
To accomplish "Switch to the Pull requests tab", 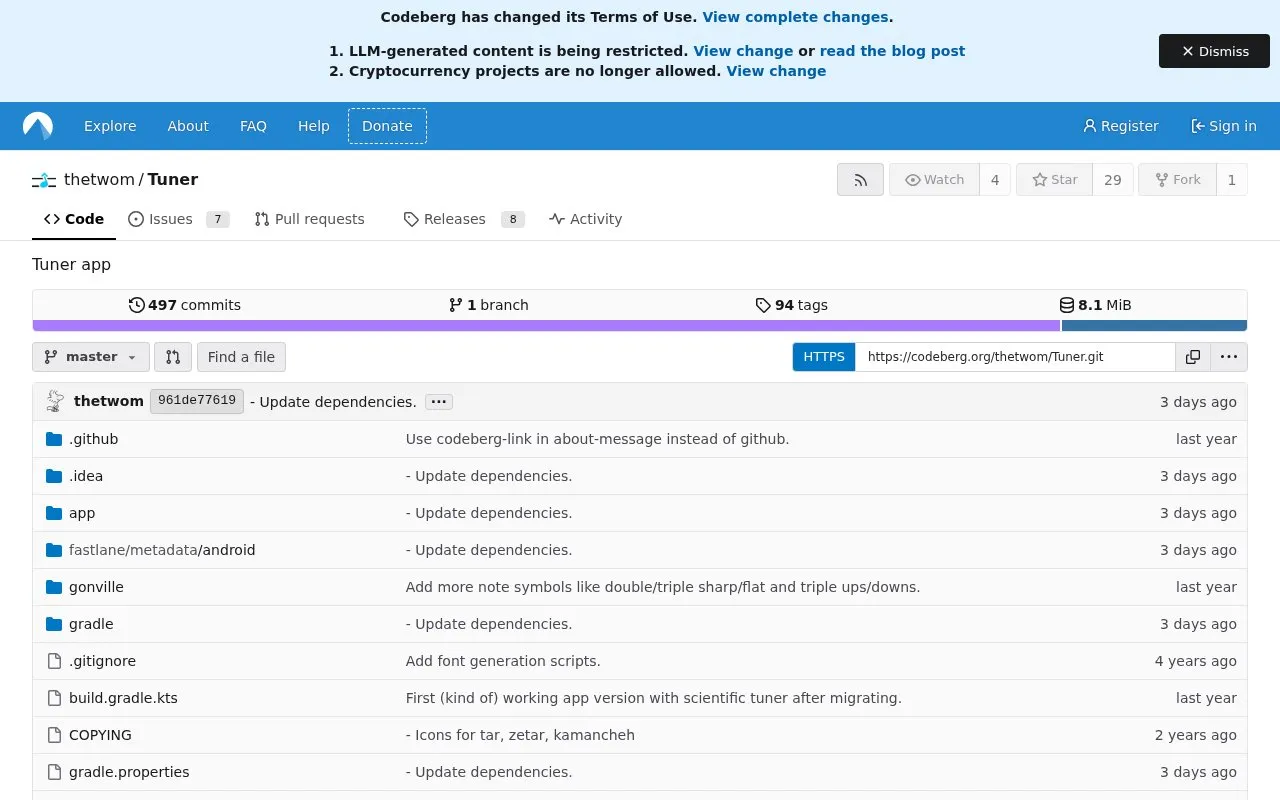I will 309,219.
